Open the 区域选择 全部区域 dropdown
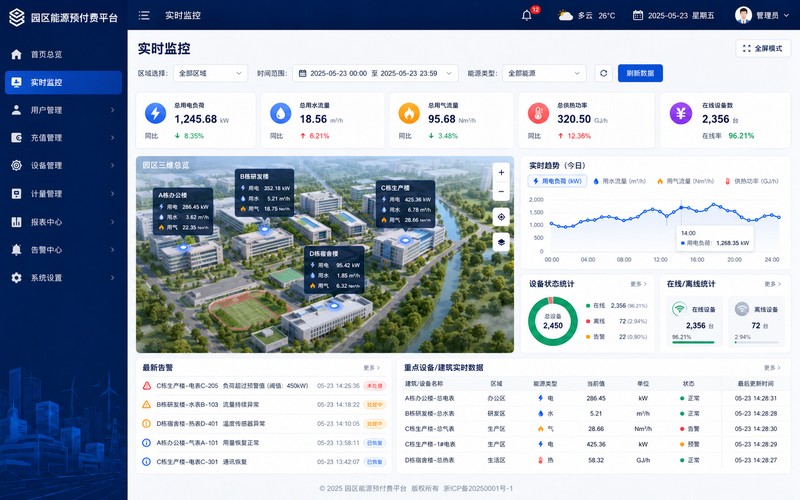The height and width of the screenshot is (500, 800). [x=210, y=73]
